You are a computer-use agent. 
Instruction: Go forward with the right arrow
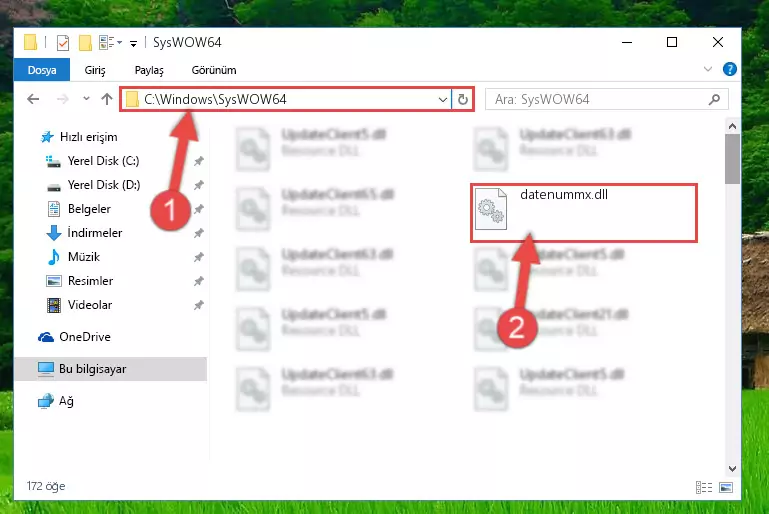[x=62, y=99]
